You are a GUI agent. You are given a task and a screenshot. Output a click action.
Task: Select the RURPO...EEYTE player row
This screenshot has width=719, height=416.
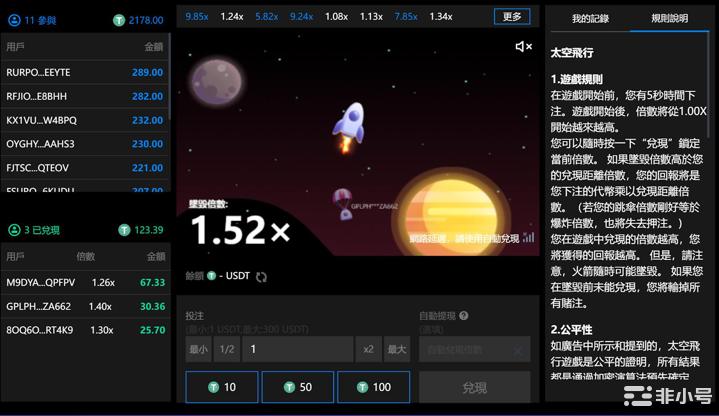(x=85, y=72)
